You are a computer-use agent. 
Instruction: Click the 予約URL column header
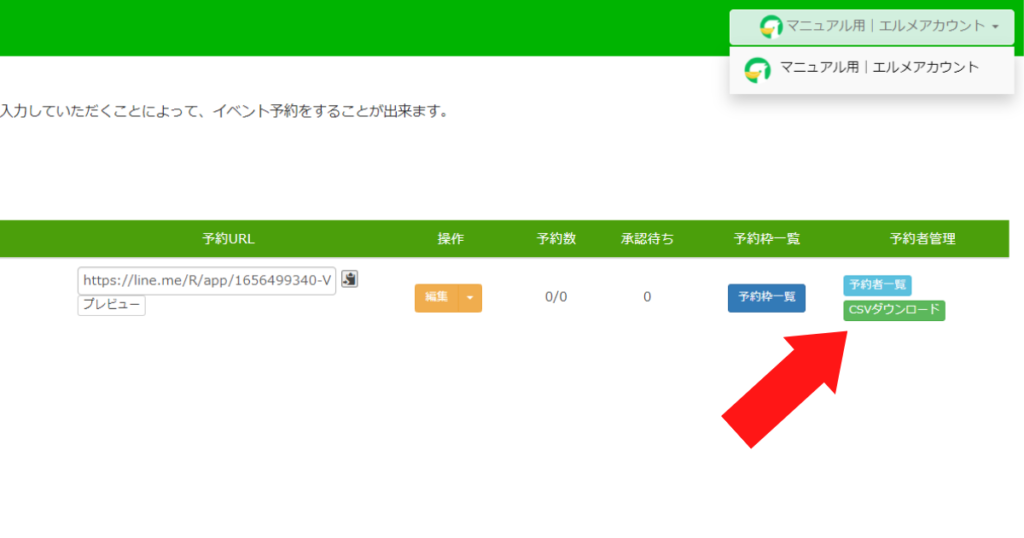click(228, 239)
